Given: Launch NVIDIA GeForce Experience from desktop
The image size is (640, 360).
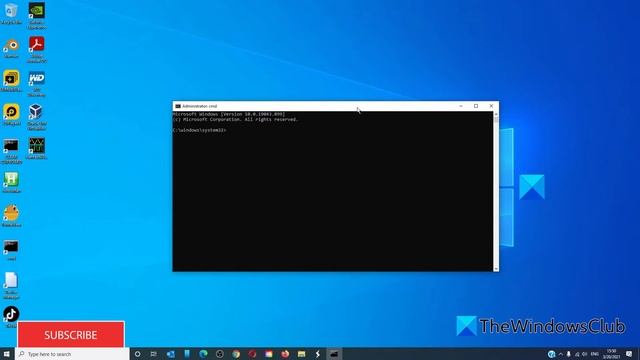Looking at the screenshot, I should point(37,16).
